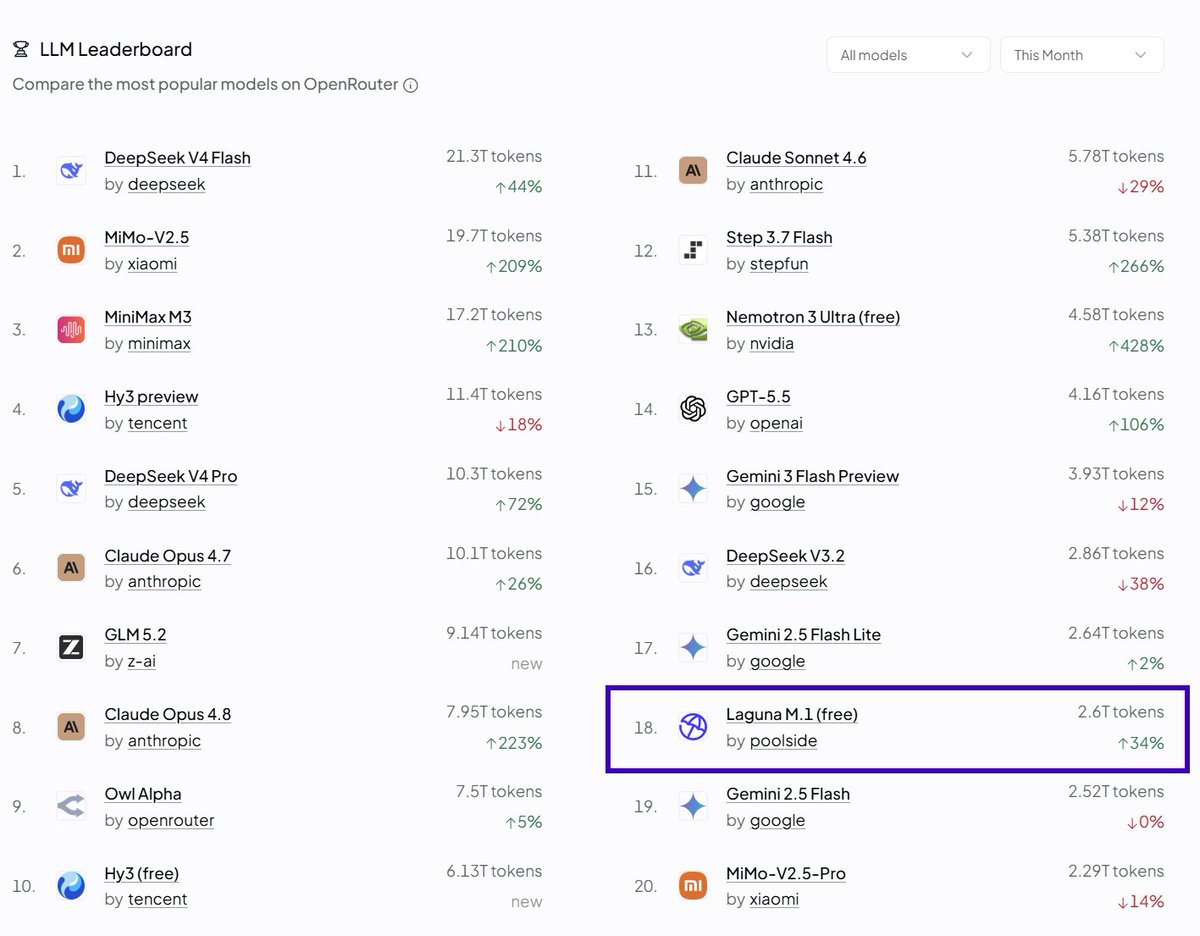The height and width of the screenshot is (936, 1200).
Task: Open the Hy3 (free) model link
Action: click(x=141, y=873)
